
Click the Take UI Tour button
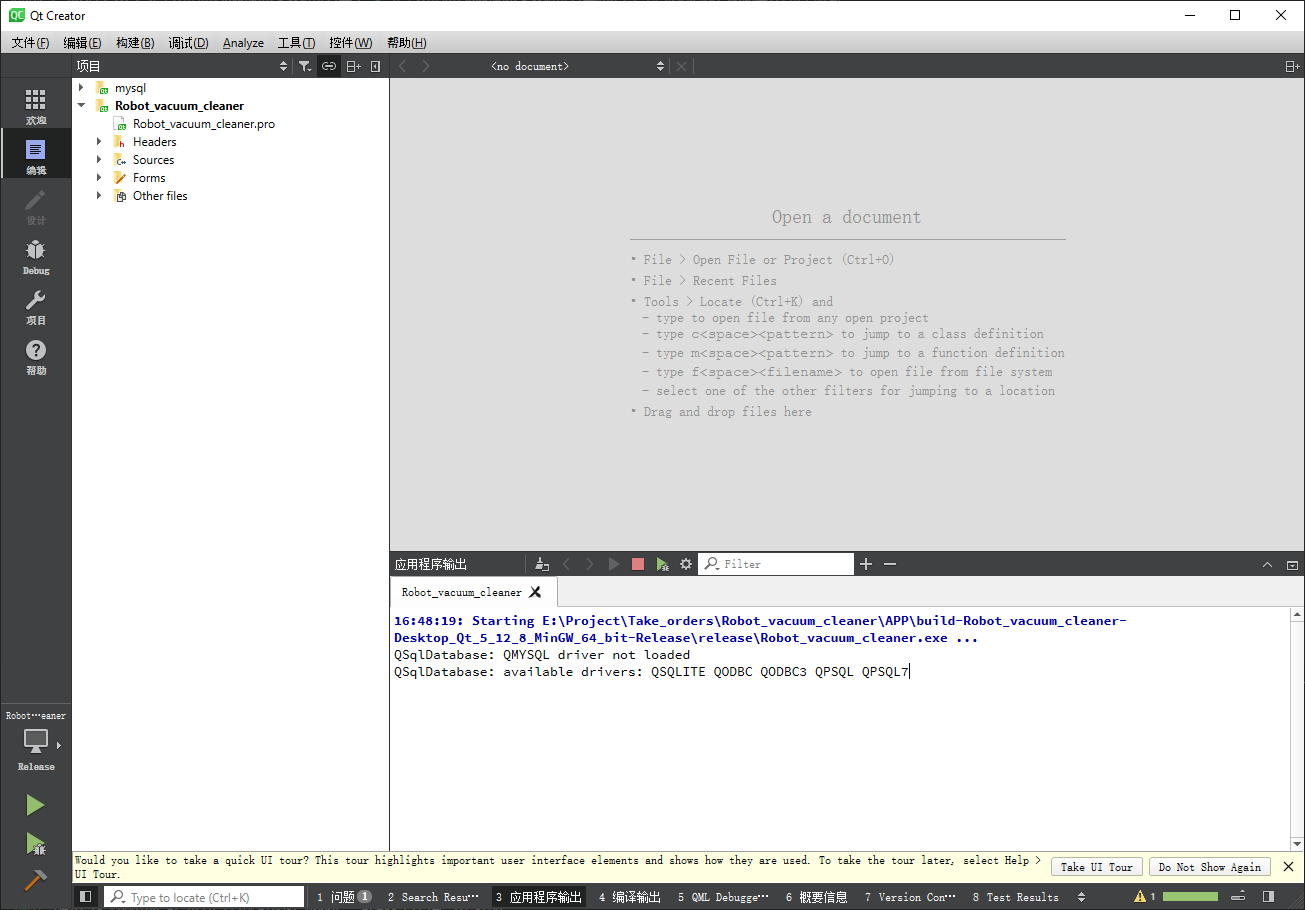tap(1096, 867)
